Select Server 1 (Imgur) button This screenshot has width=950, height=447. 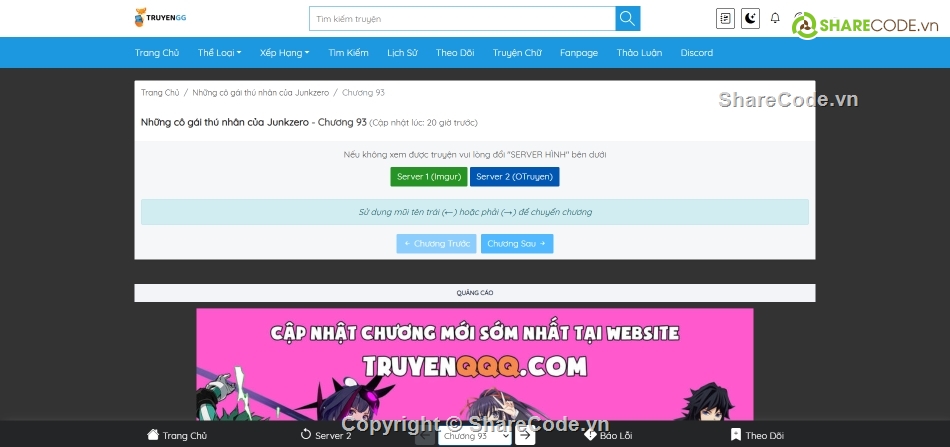429,176
